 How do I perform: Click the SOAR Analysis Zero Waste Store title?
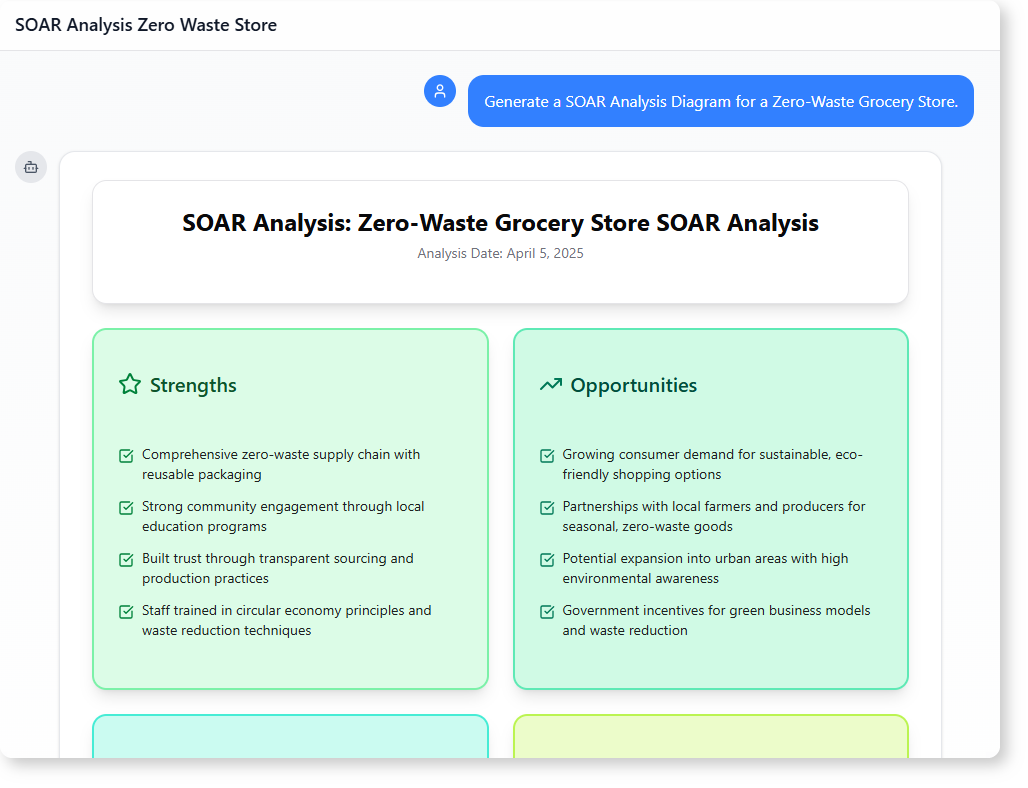click(x=146, y=25)
